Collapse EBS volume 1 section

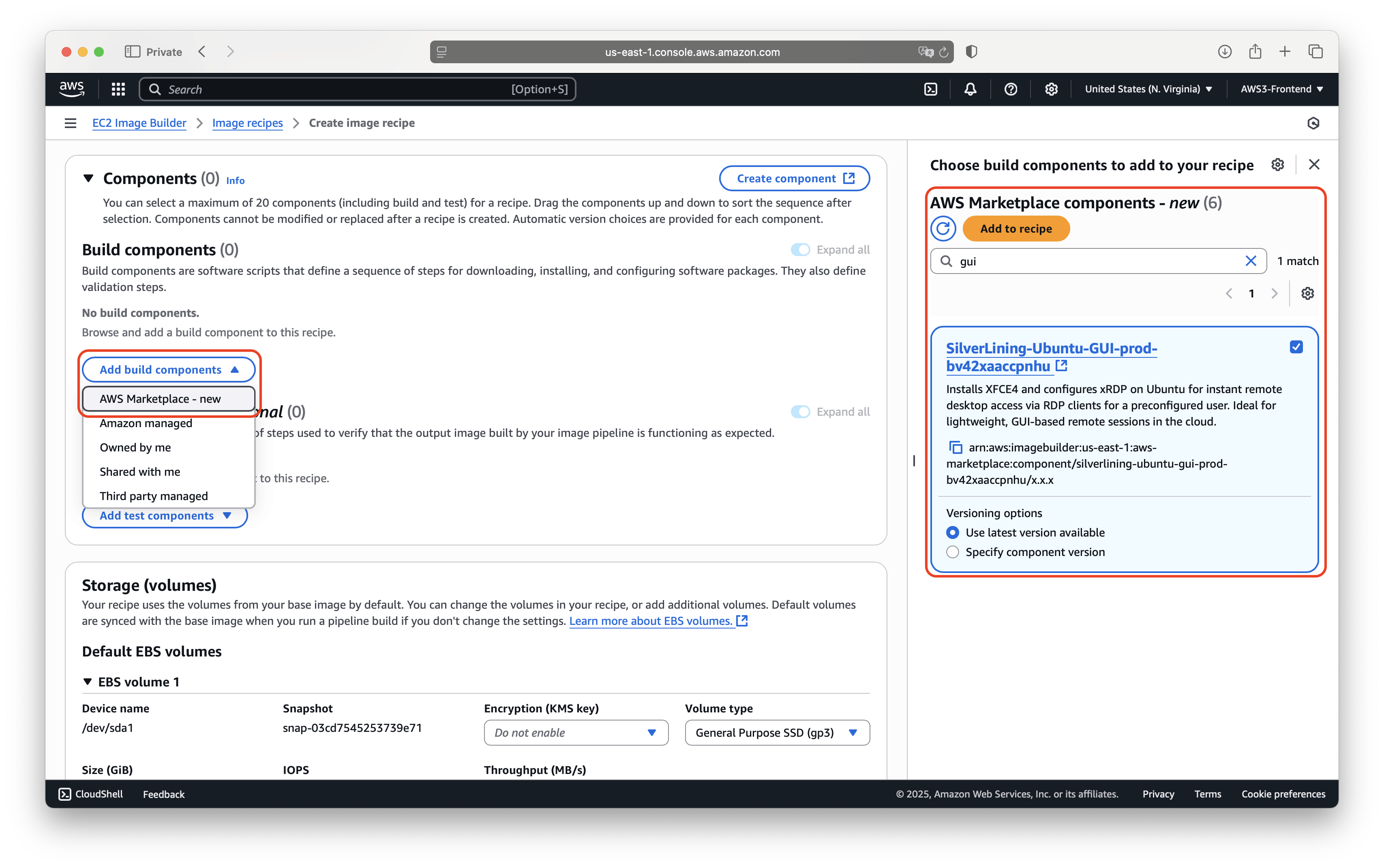pyautogui.click(x=87, y=682)
